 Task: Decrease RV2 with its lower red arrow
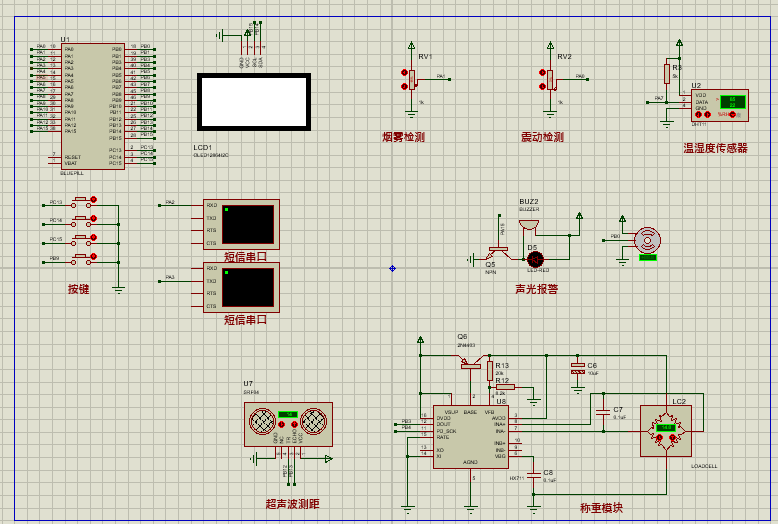click(542, 86)
